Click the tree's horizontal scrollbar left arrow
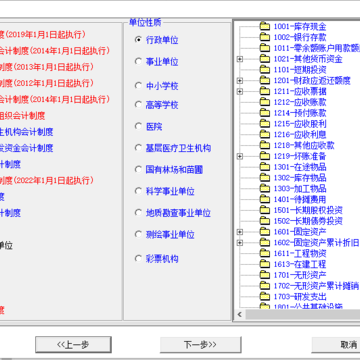Image resolution: width=360 pixels, height=360 pixels. tap(240, 314)
